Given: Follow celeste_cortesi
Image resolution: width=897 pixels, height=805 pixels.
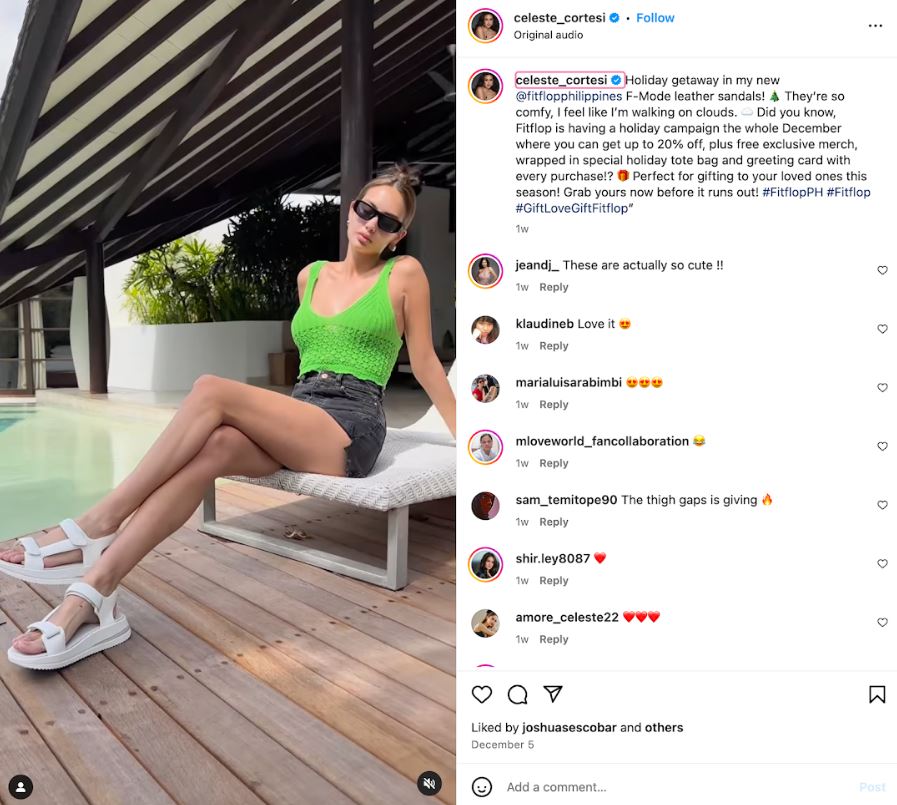Looking at the screenshot, I should [x=655, y=18].
